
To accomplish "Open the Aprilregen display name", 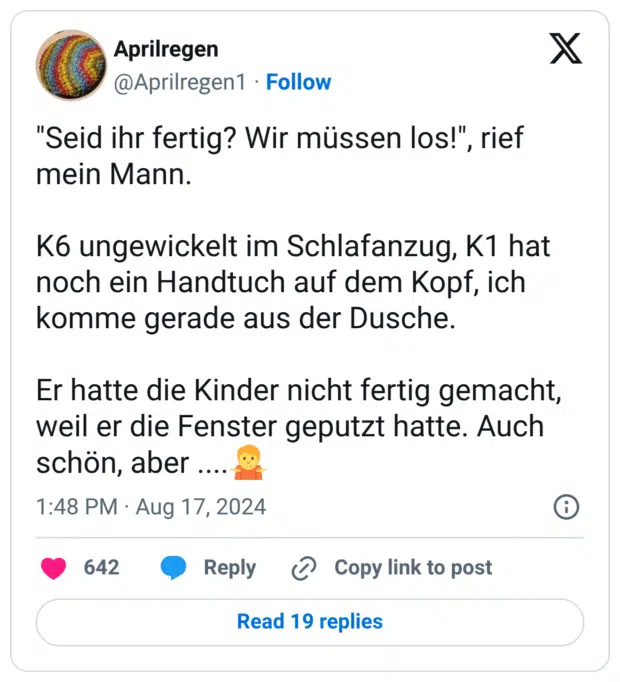I will click(166, 49).
